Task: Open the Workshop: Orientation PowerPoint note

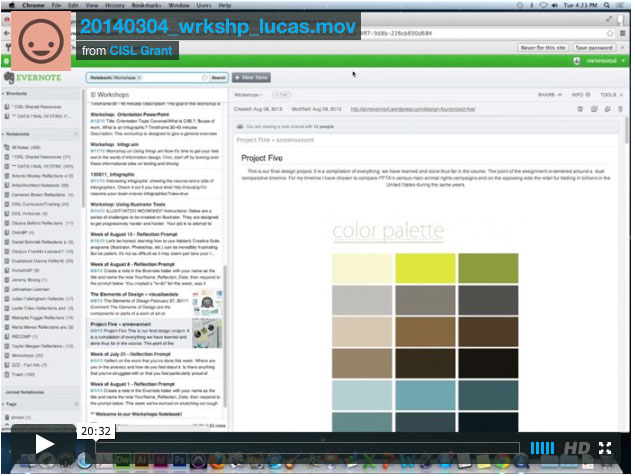Action: (155, 124)
